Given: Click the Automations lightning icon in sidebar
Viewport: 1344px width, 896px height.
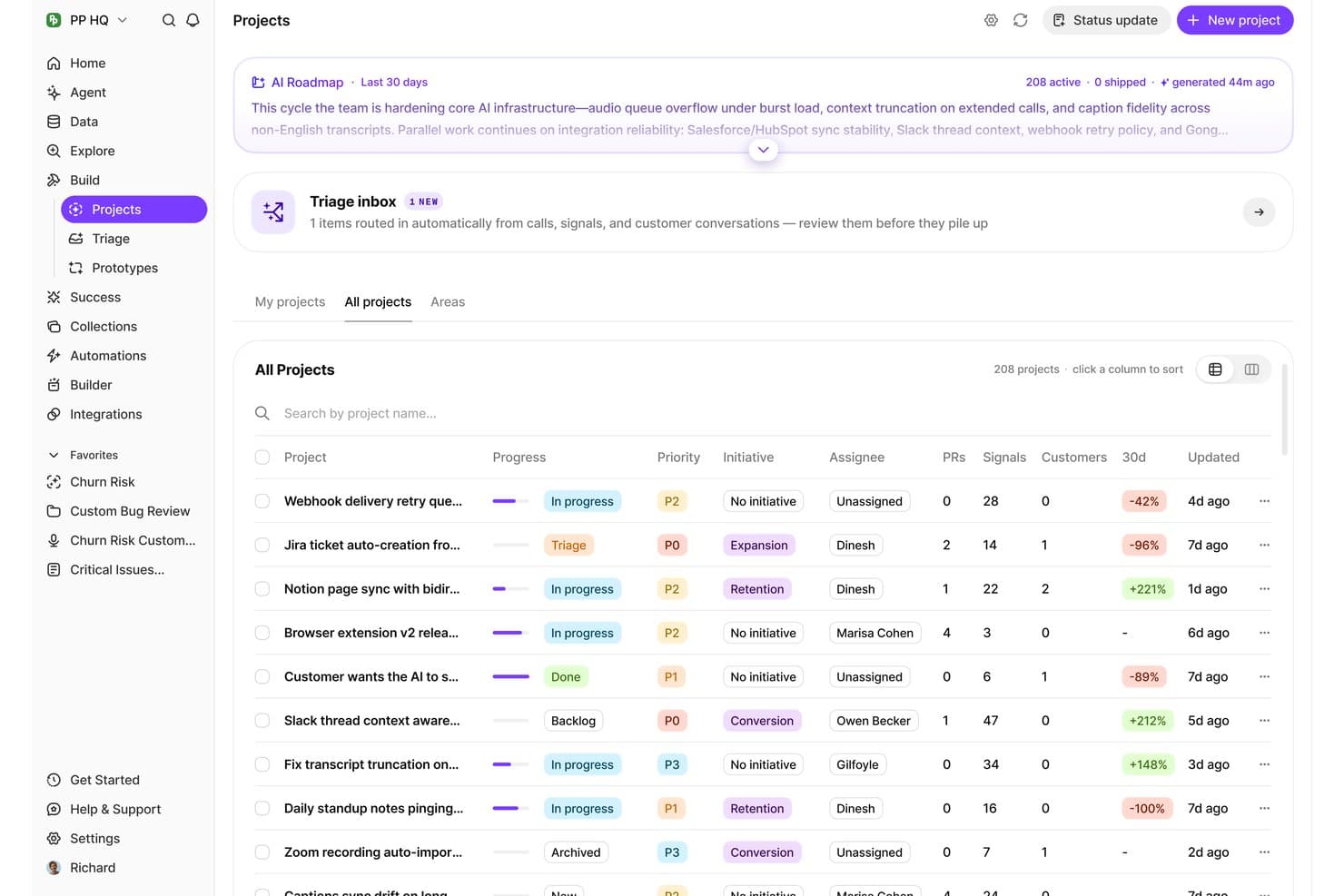Looking at the screenshot, I should [x=54, y=356].
